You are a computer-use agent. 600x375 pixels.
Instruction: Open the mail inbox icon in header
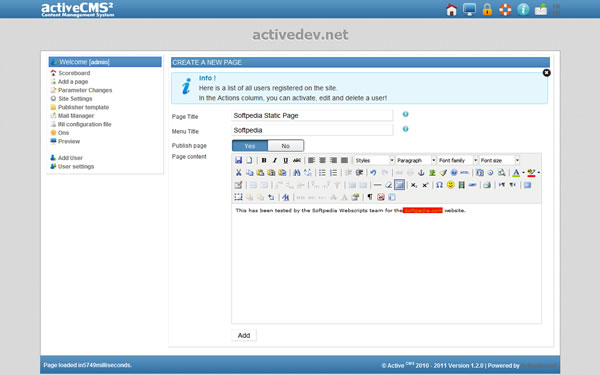pos(541,10)
